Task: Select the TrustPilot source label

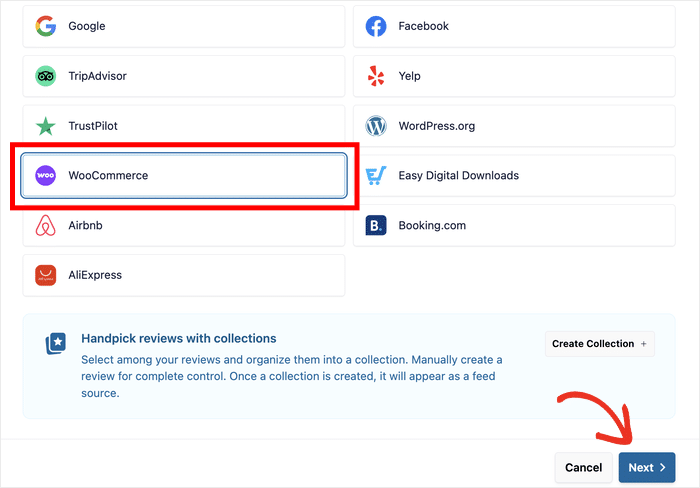Action: pyautogui.click(x=93, y=126)
